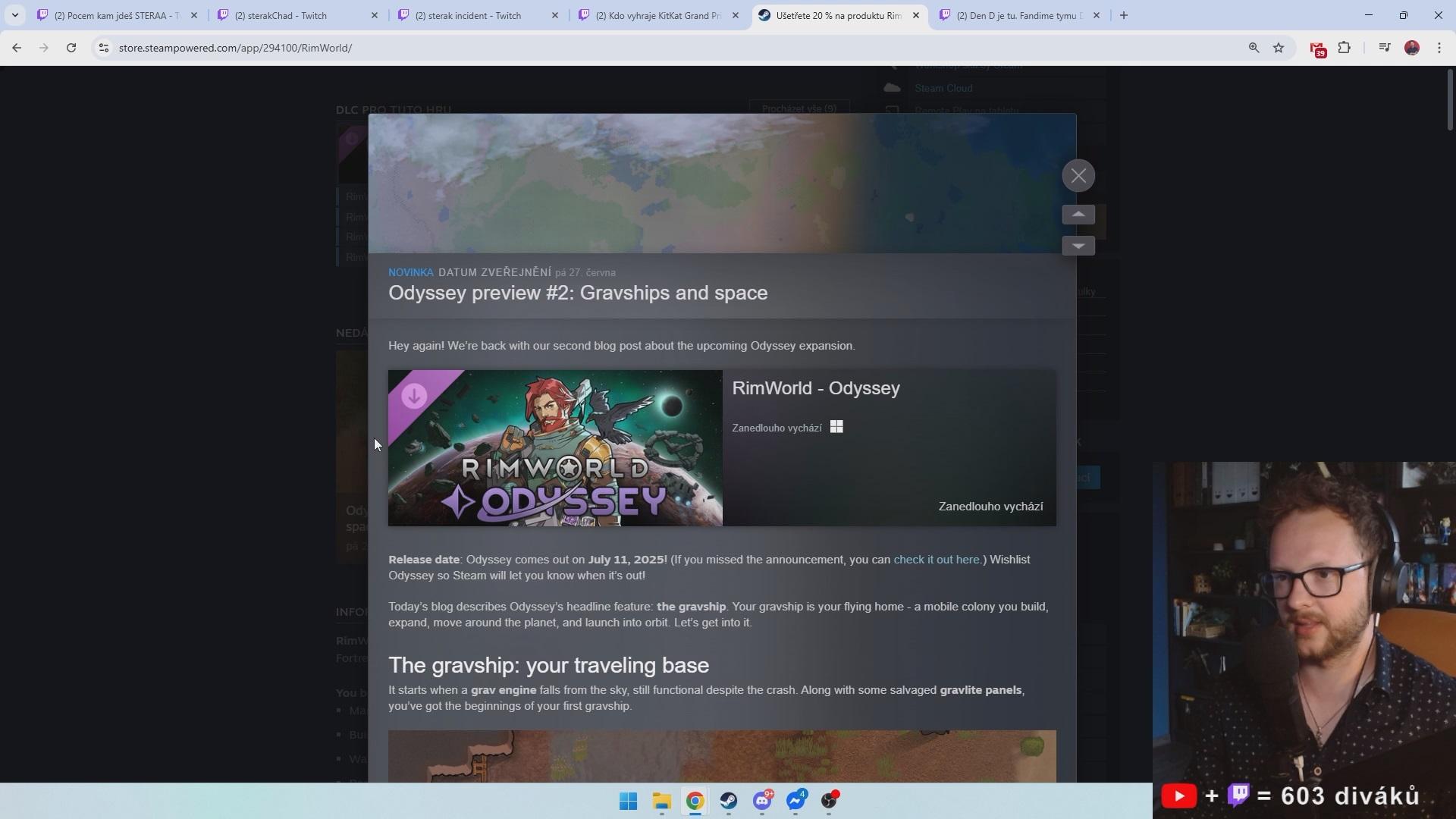This screenshot has height=819, width=1456.
Task: Open Chrome three-dot menu
Action: pyautogui.click(x=1439, y=48)
